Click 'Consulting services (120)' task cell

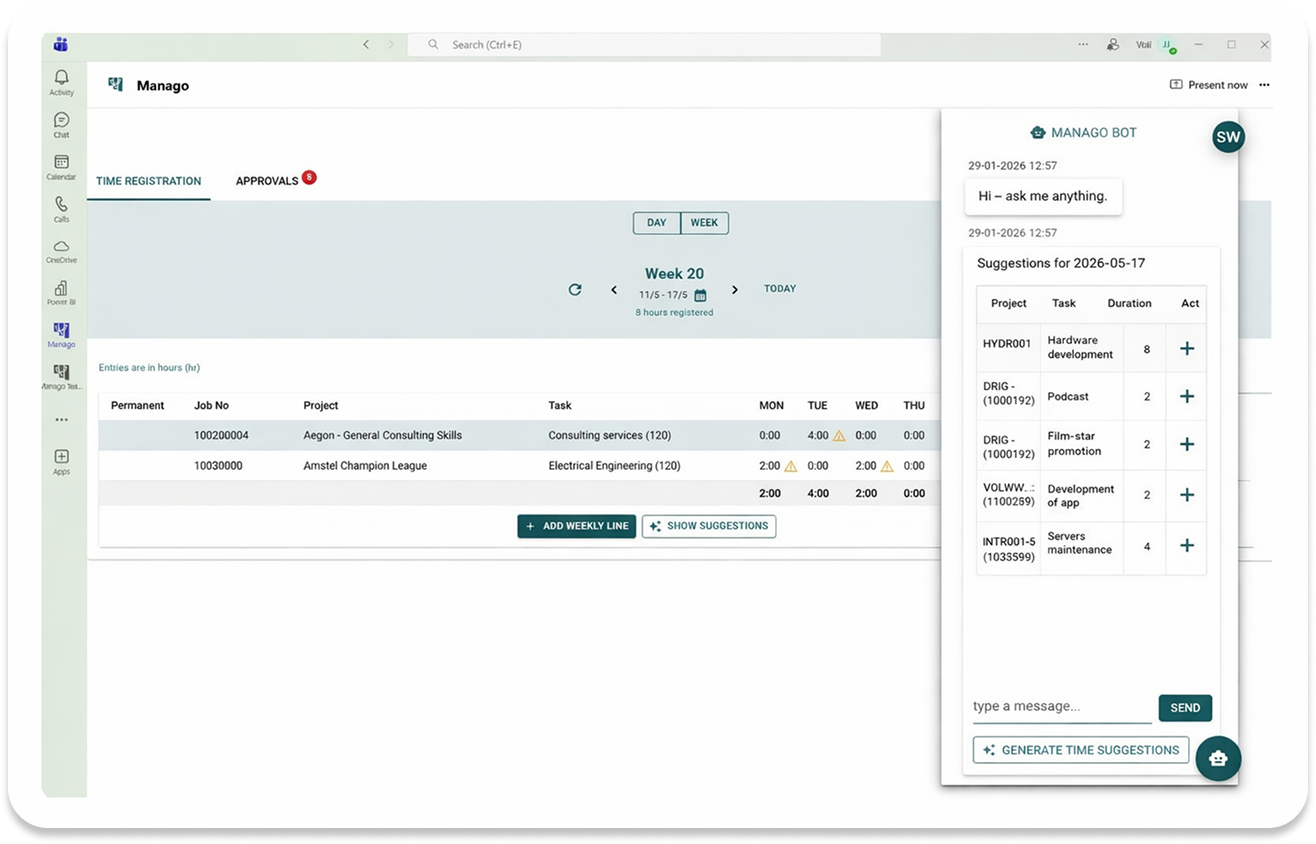(609, 436)
